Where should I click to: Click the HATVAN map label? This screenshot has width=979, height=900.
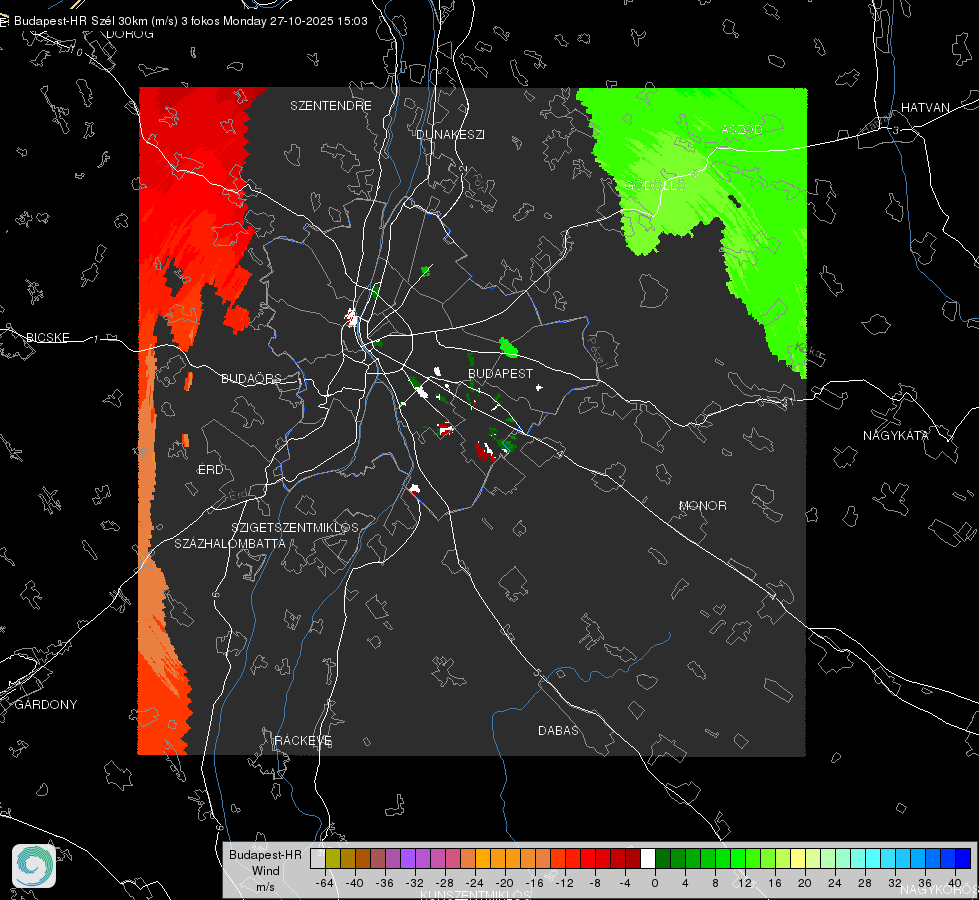[x=925, y=108]
